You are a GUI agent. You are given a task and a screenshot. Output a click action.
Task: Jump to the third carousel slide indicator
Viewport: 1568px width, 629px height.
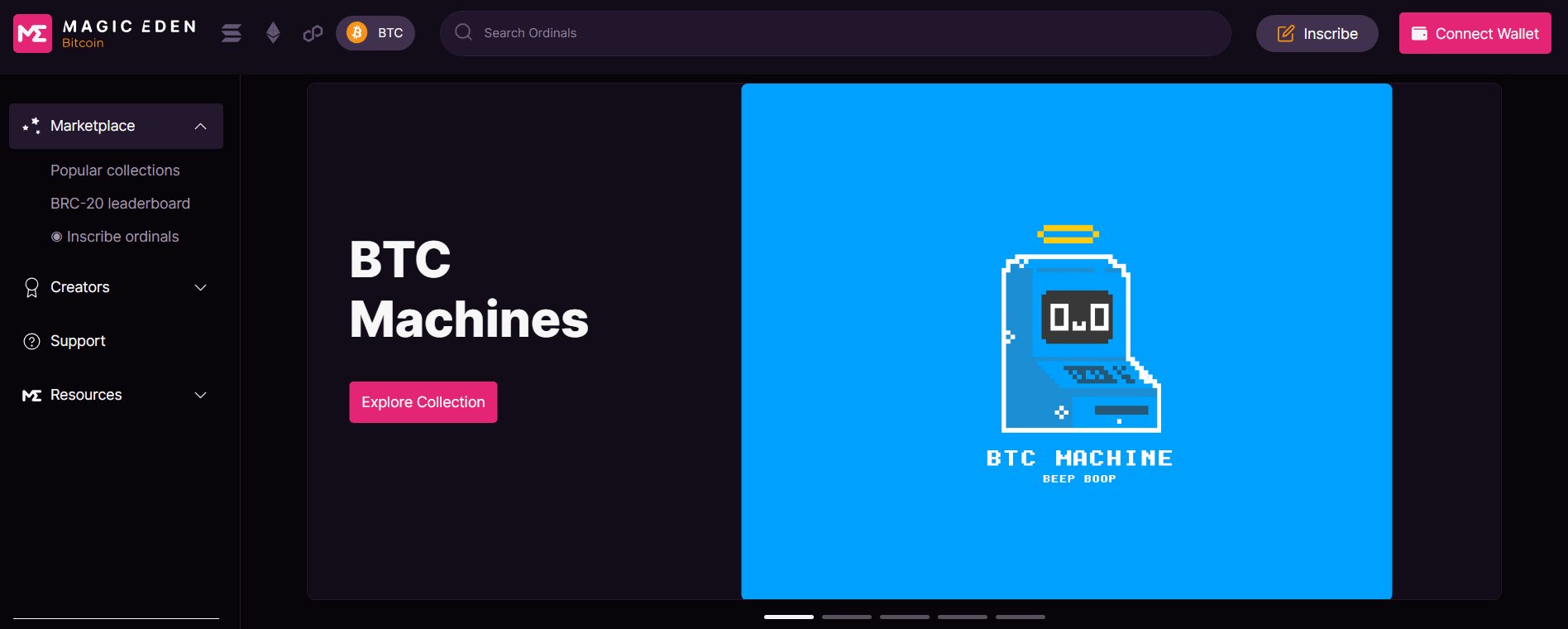(905, 617)
